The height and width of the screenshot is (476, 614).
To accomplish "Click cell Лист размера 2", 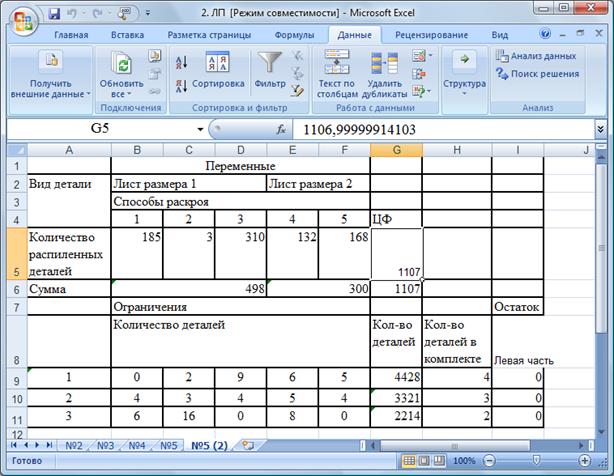I will 318,184.
